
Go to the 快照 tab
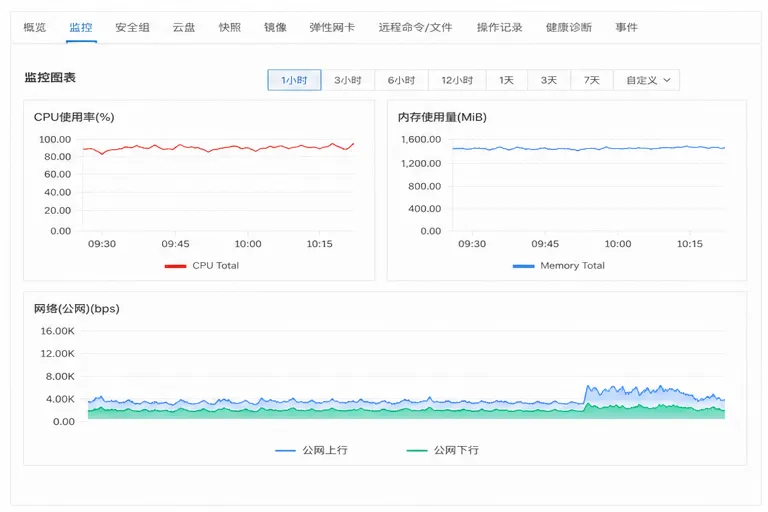pyautogui.click(x=230, y=27)
